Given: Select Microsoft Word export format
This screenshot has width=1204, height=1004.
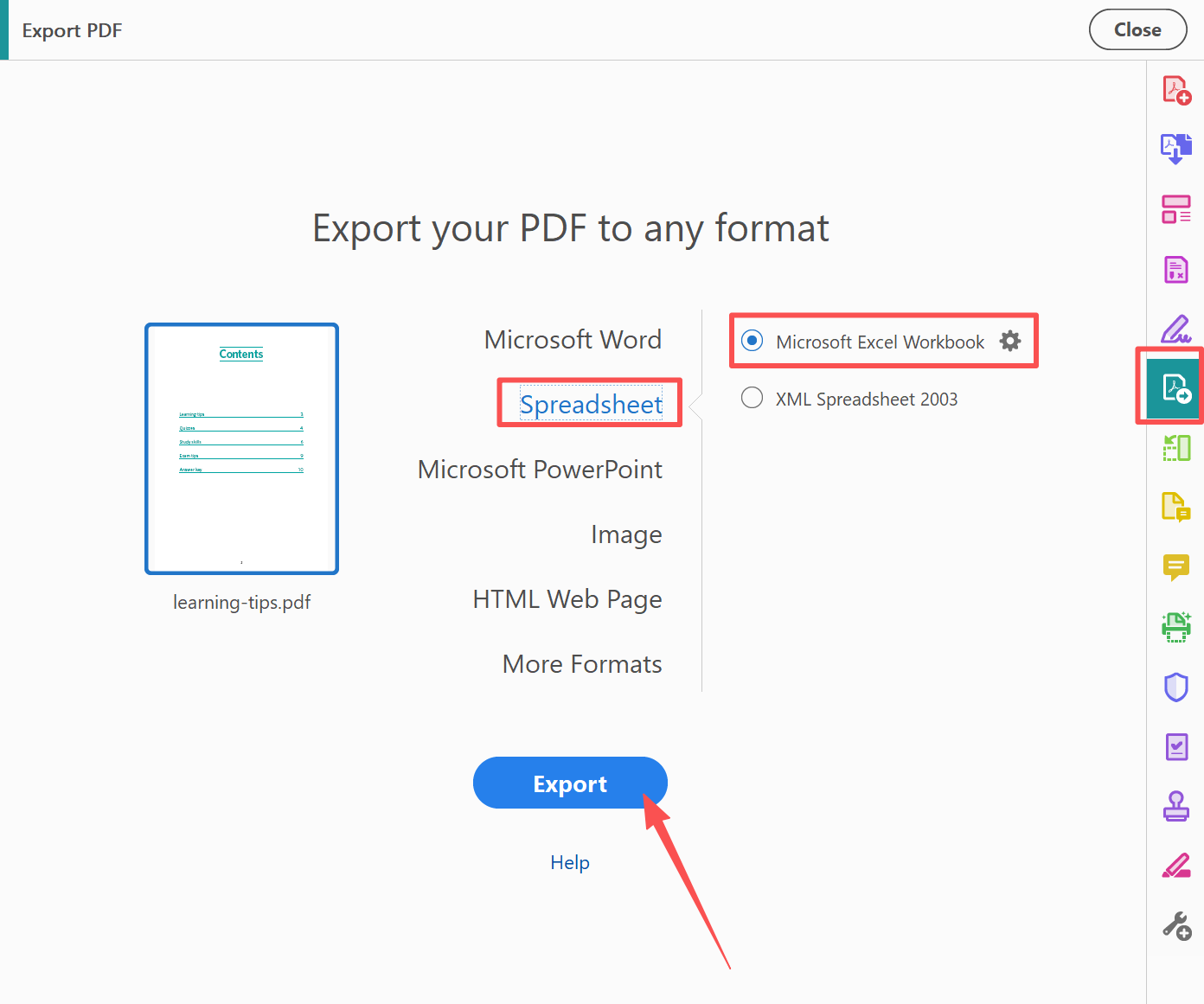Looking at the screenshot, I should [x=573, y=339].
